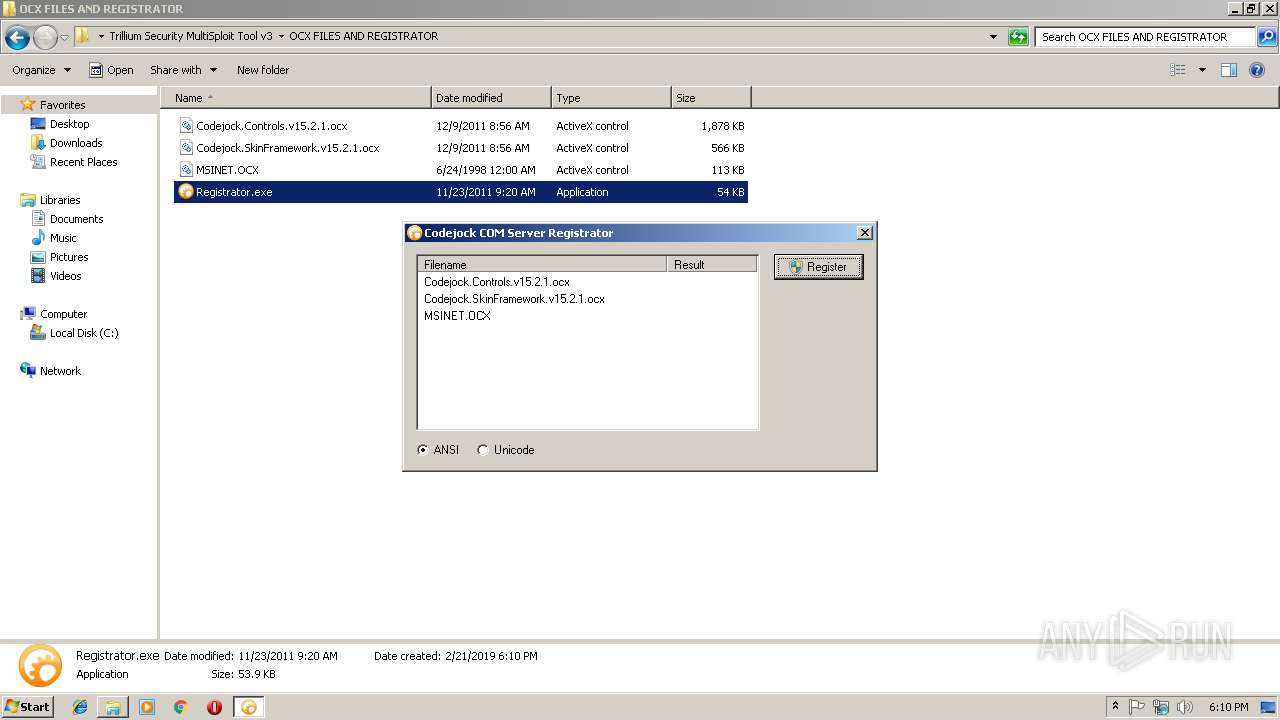Click the volume speaker tray icon
Image resolution: width=1280 pixels, height=720 pixels.
tap(1185, 707)
